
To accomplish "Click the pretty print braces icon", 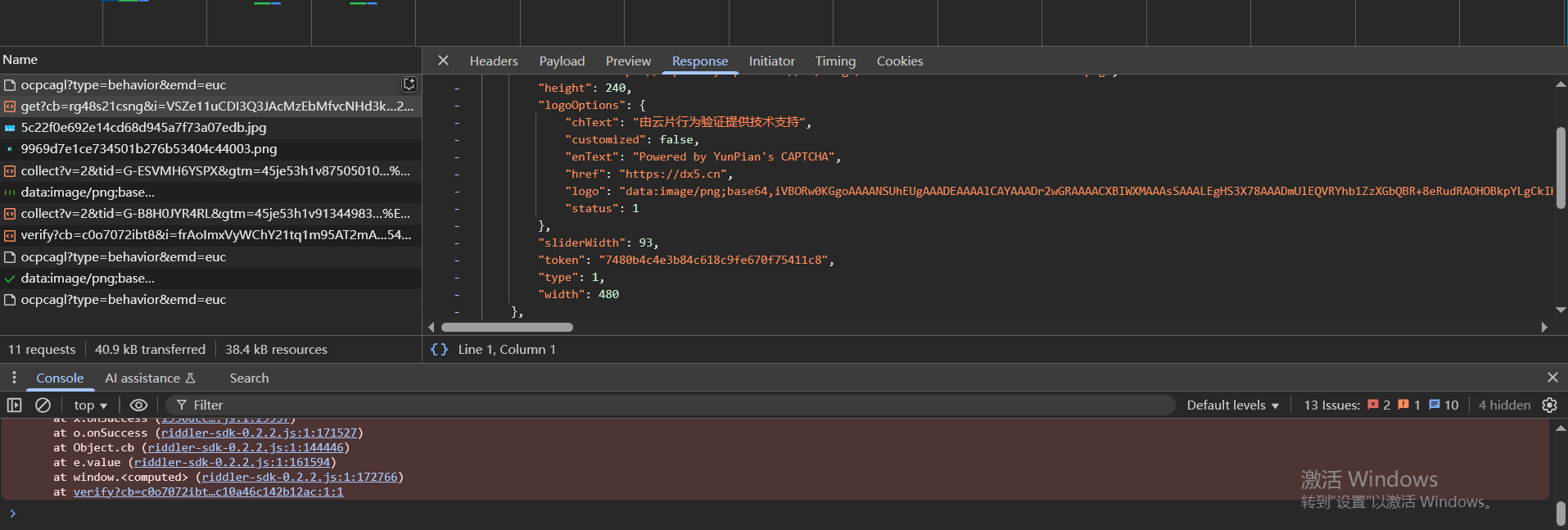I will [x=440, y=350].
